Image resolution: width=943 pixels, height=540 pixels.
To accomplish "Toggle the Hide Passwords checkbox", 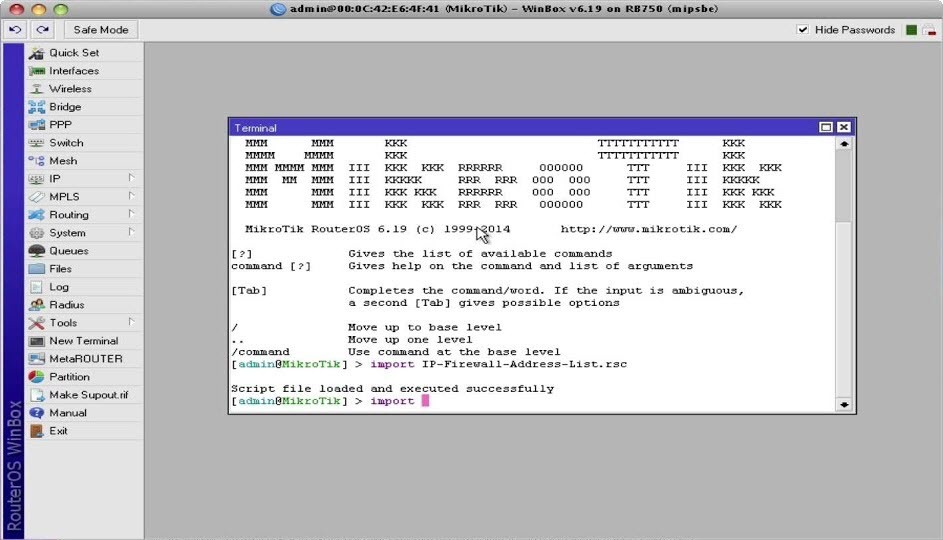I will pos(802,29).
